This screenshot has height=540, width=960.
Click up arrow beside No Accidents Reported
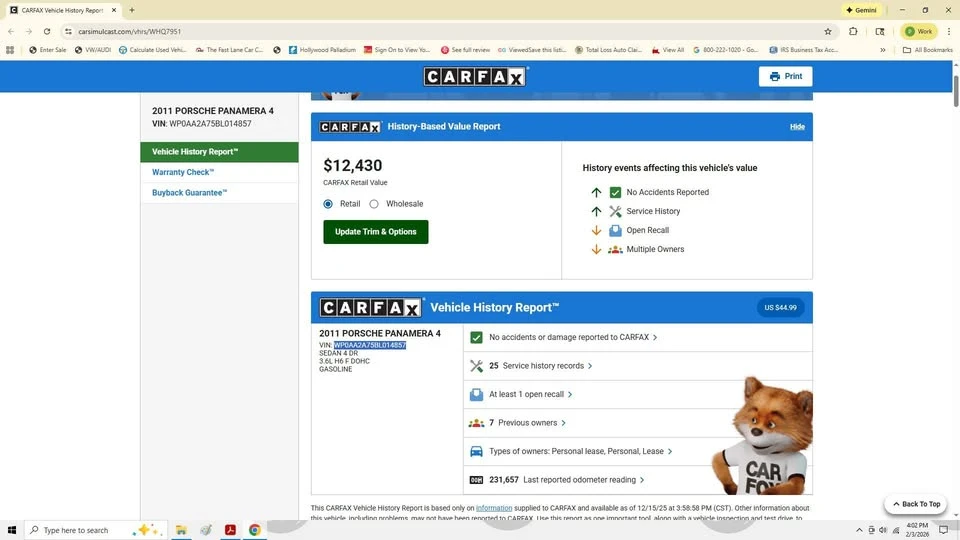pos(596,192)
